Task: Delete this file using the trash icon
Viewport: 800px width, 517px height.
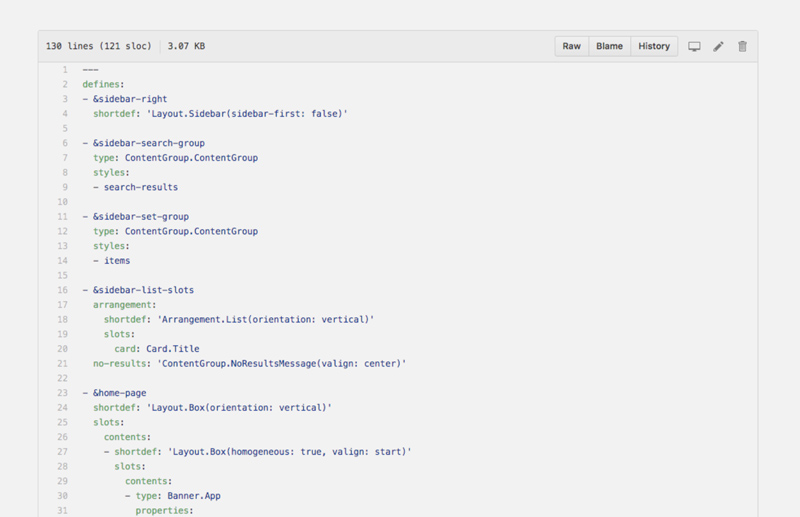Action: coord(742,46)
